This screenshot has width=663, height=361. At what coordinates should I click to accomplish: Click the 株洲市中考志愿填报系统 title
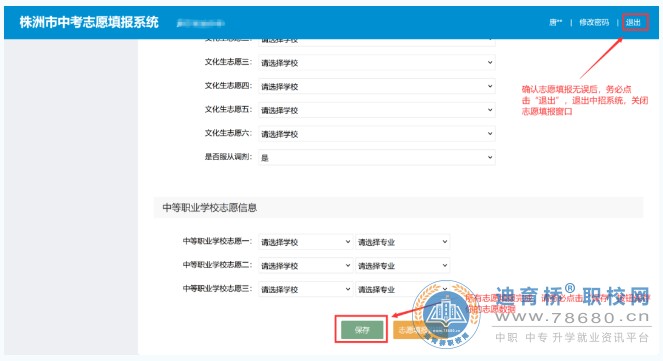[89, 22]
